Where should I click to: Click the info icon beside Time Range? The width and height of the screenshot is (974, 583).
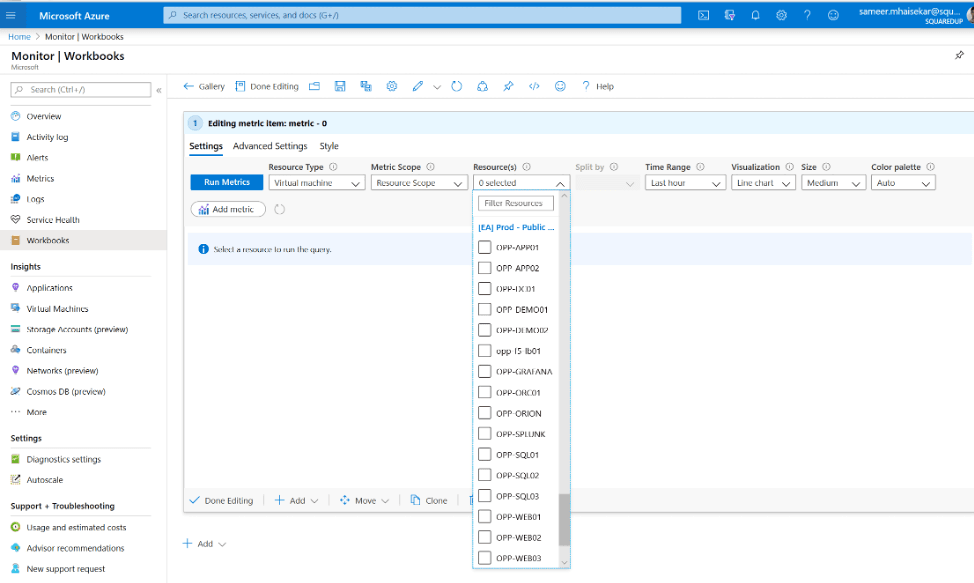tap(700, 167)
